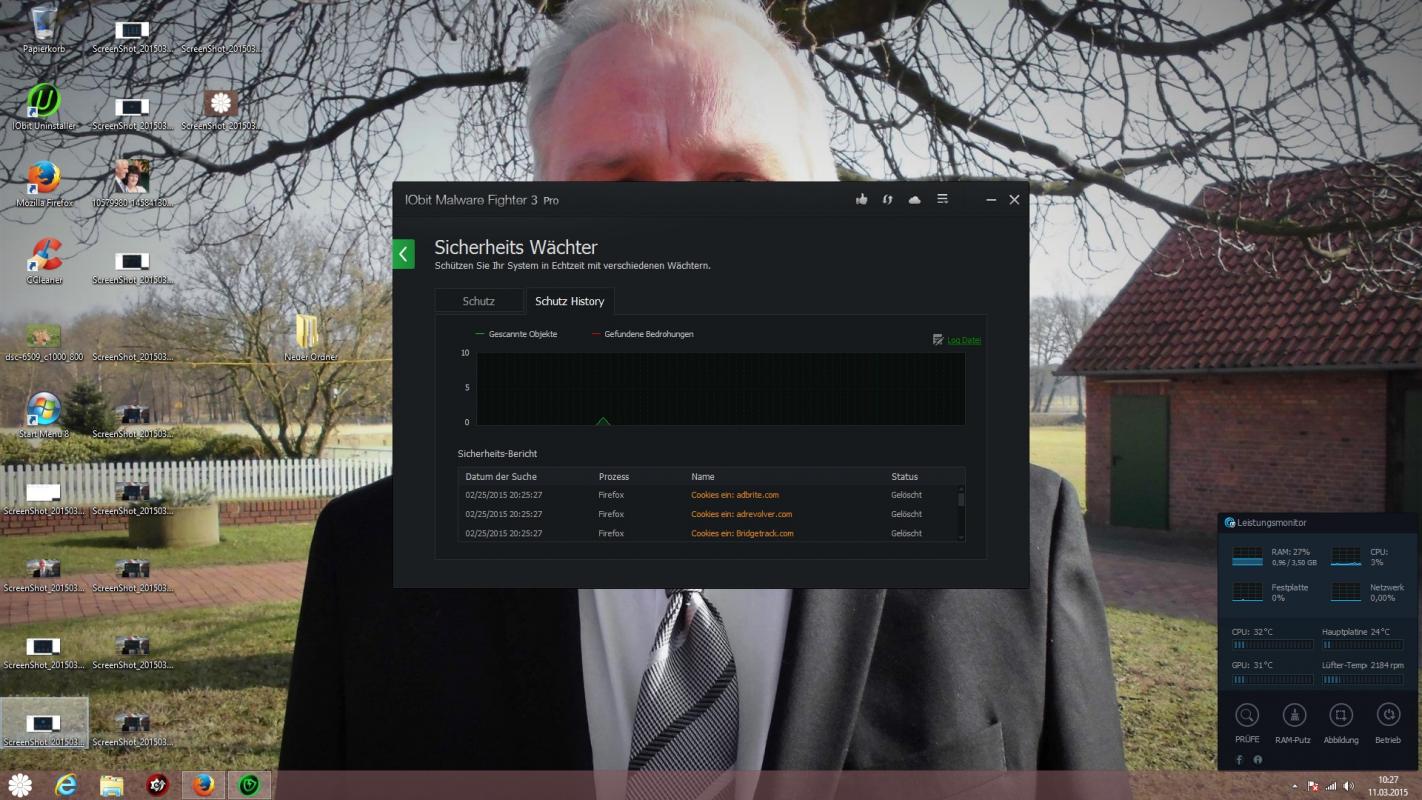Select the Start Menu 8 desktop icon
This screenshot has height=800, width=1422.
[44, 415]
